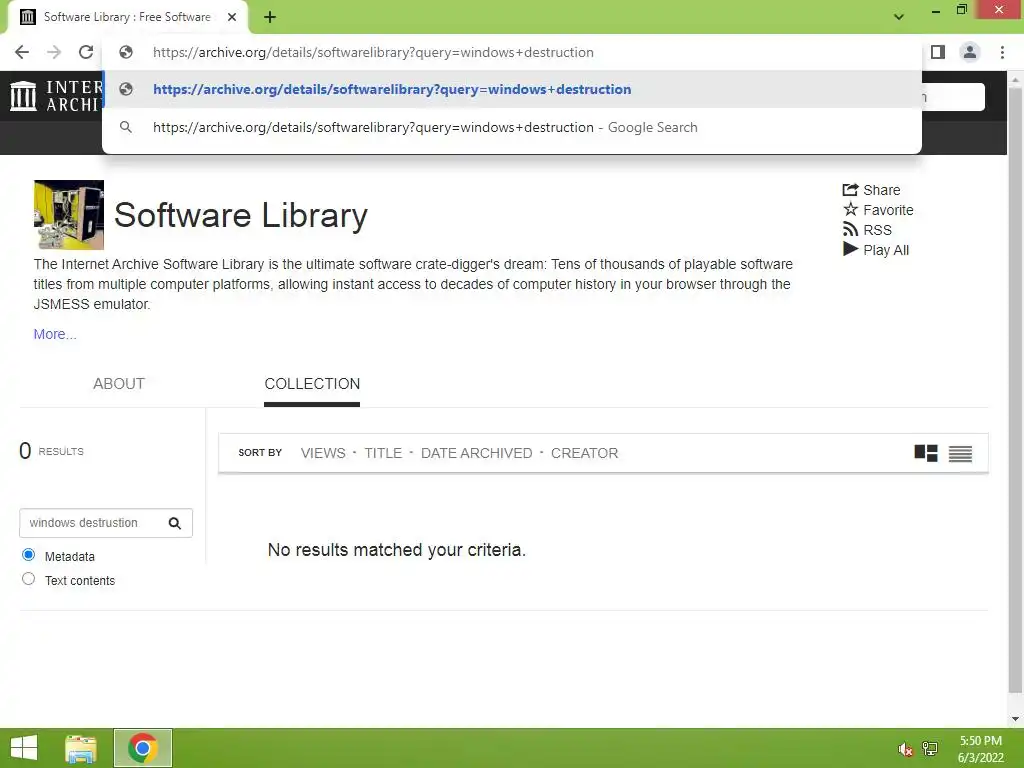Sort results by VIEWS
Image resolution: width=1024 pixels, height=768 pixels.
click(323, 453)
